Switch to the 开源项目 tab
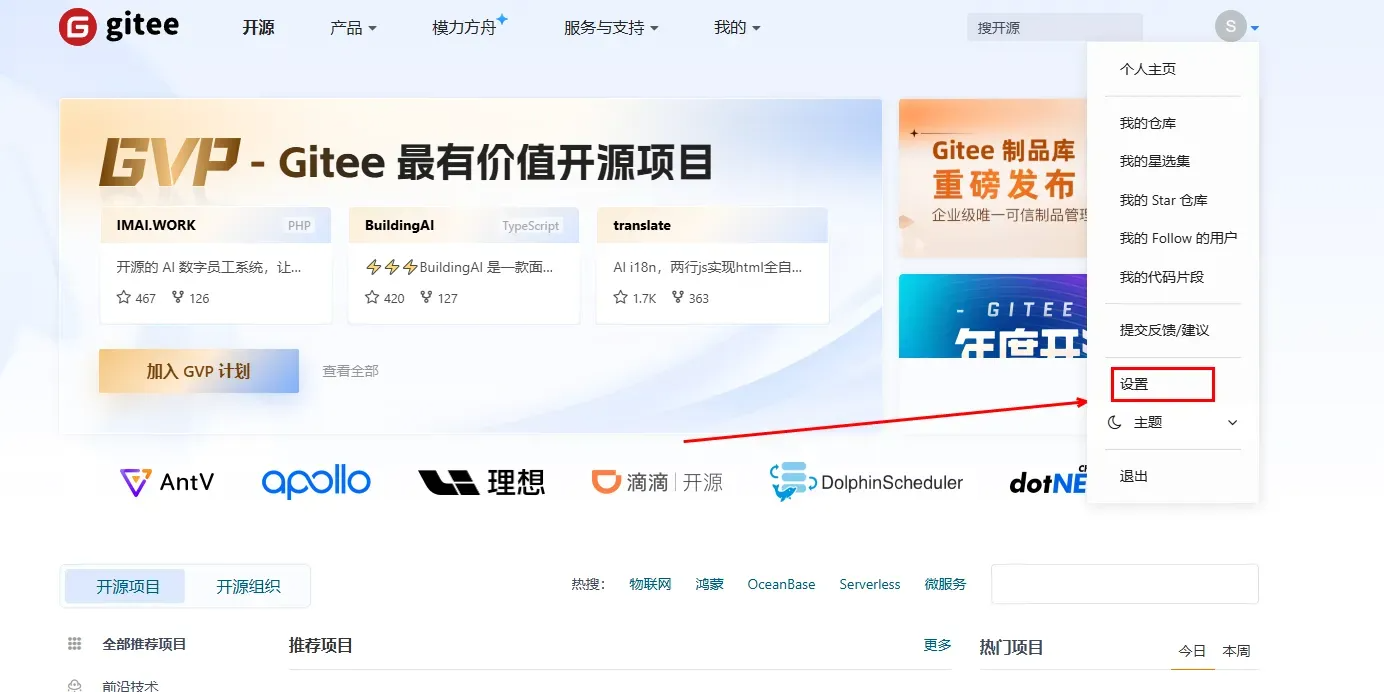The image size is (1384, 692). 125,586
